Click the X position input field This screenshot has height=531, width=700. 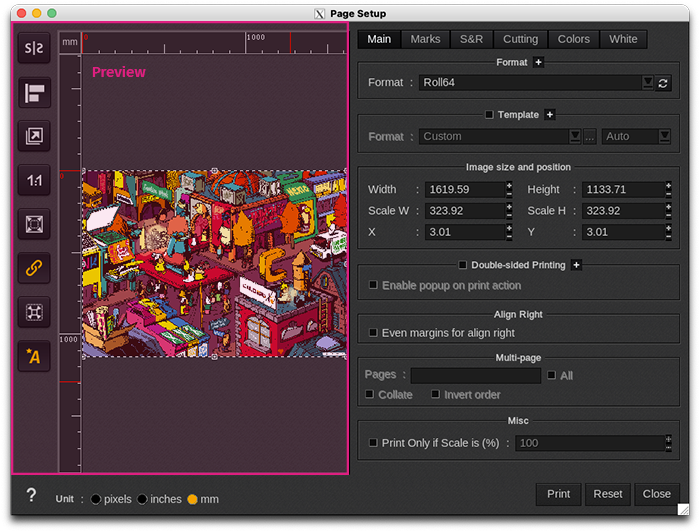[465, 232]
